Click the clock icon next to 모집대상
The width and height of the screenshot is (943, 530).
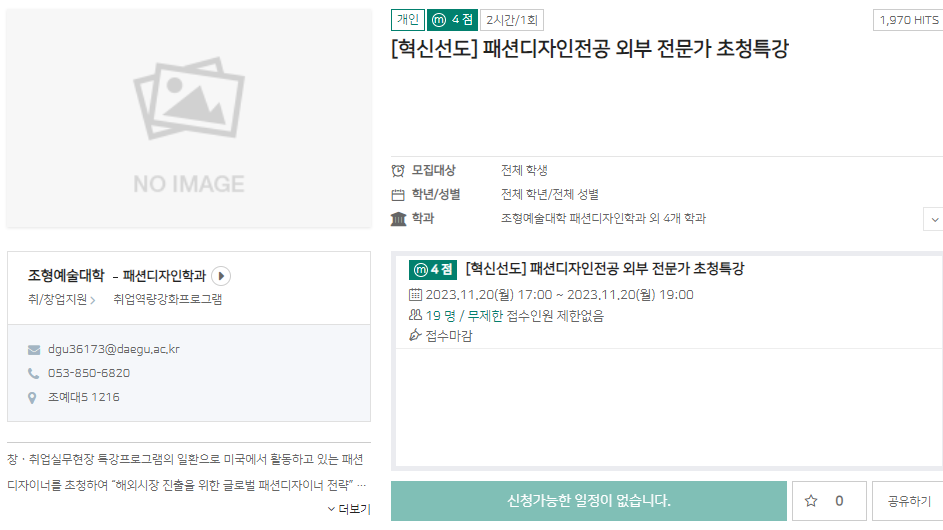point(398,170)
